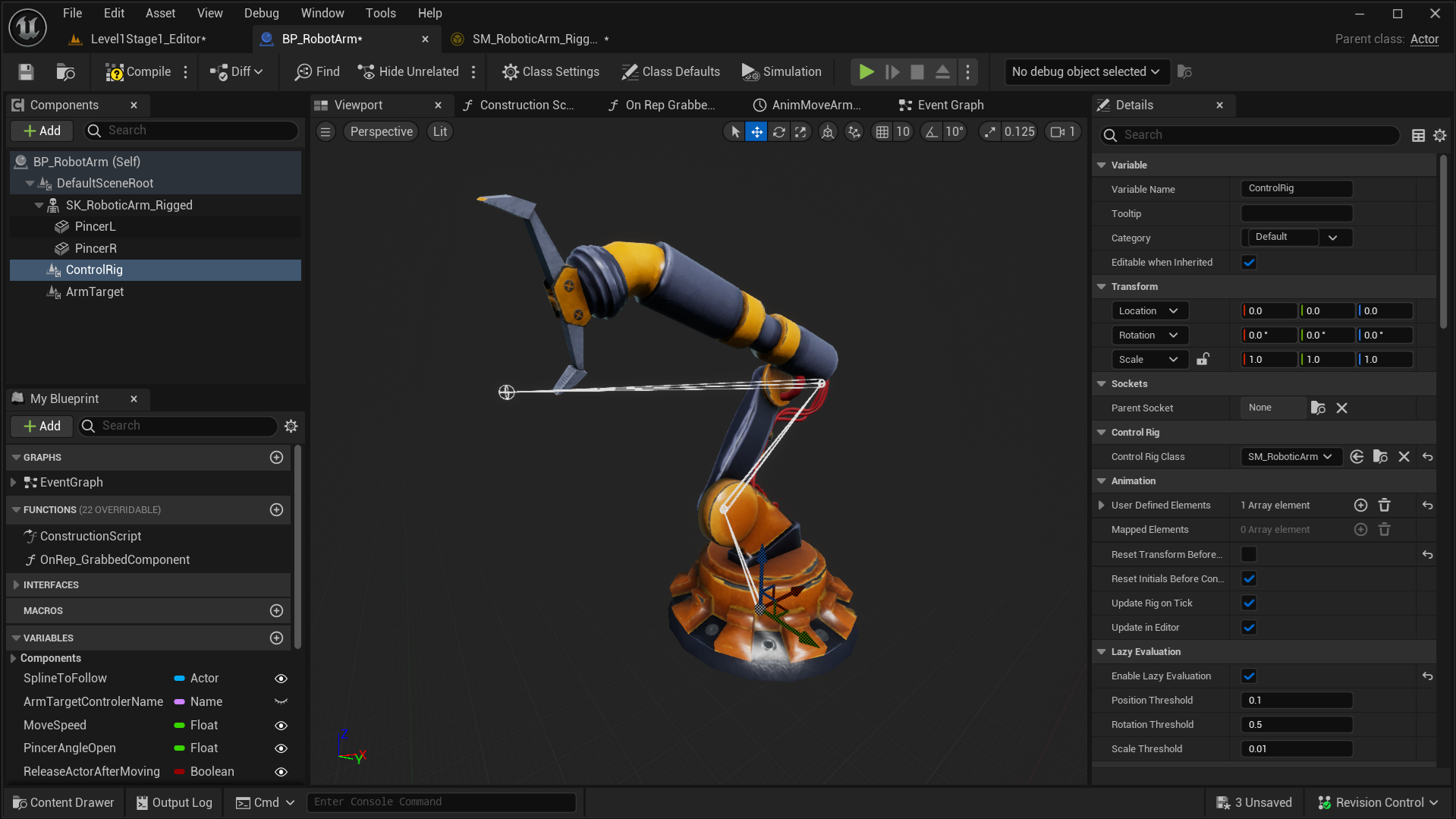Open the My Blueprint settings gear

pos(291,426)
